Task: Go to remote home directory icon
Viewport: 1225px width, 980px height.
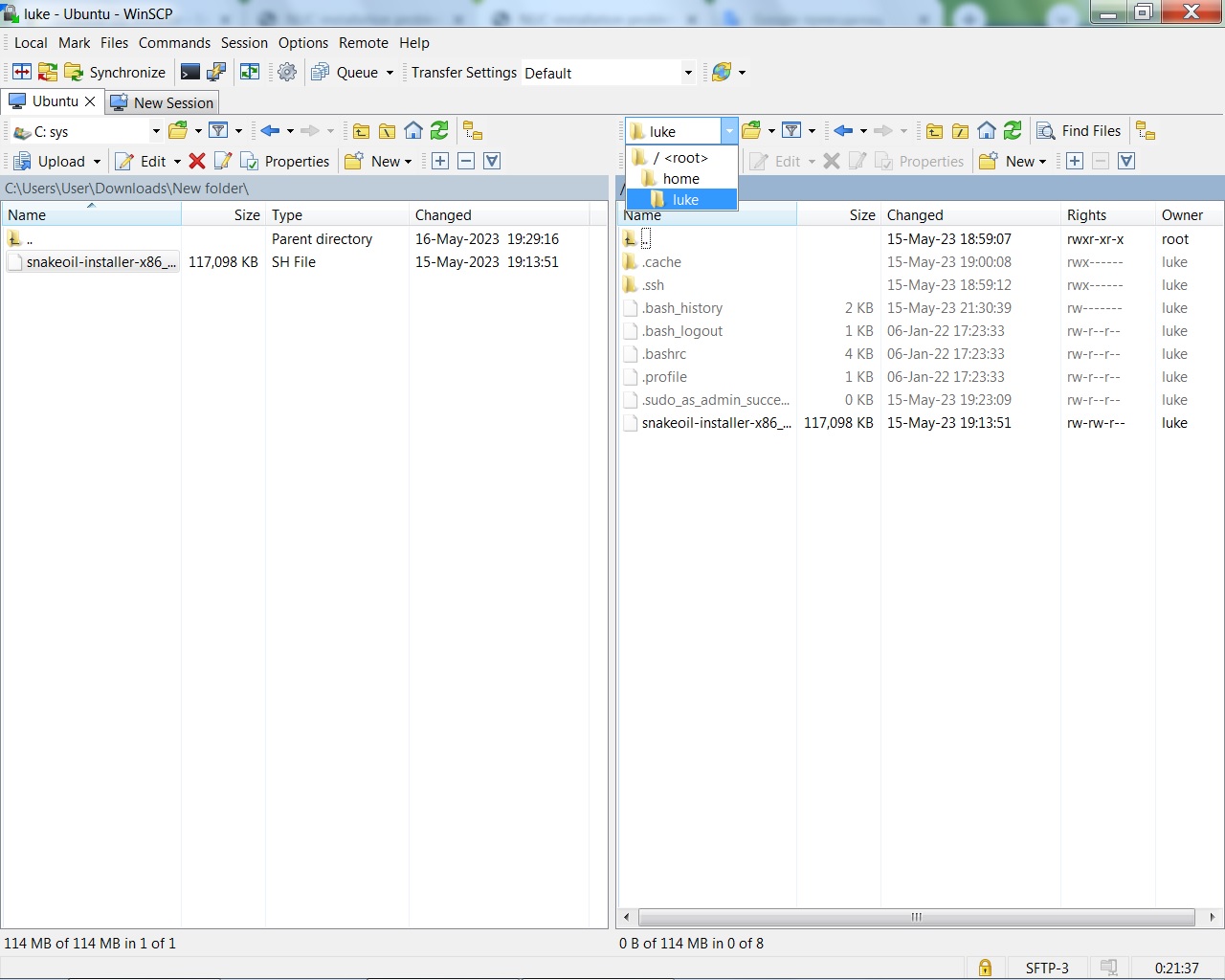Action: click(987, 130)
